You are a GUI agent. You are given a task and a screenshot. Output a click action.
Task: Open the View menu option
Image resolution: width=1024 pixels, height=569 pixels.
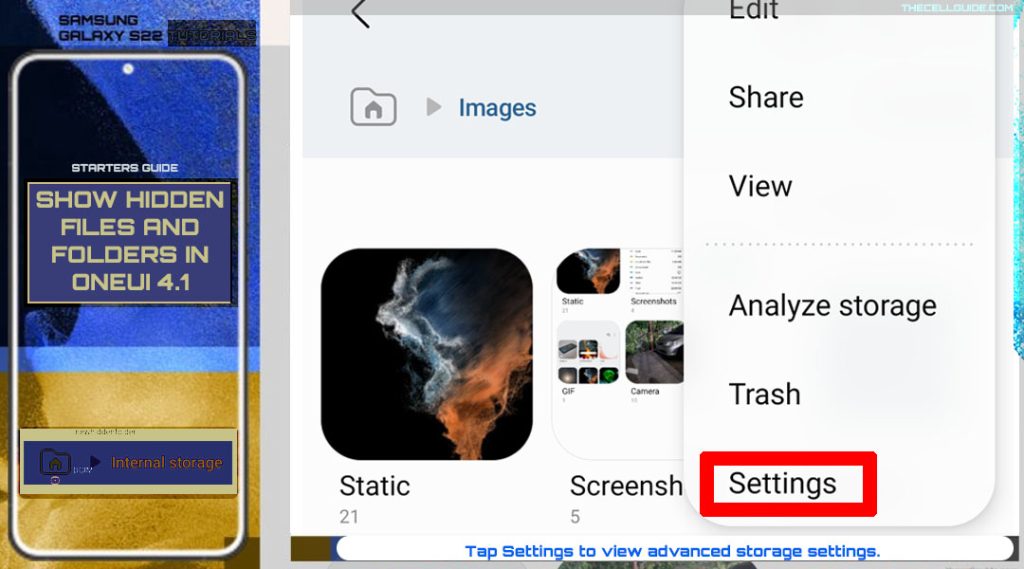760,186
